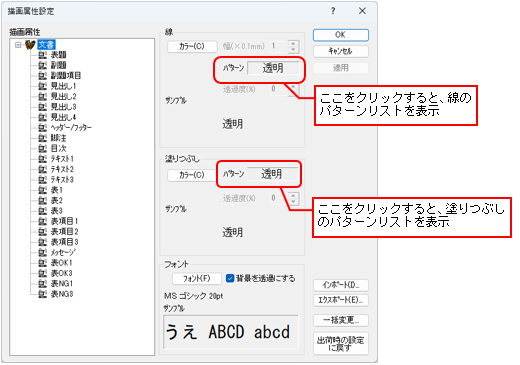Click the icon next to 副題項目
Screen dimensions: 520x365
(x=42, y=76)
